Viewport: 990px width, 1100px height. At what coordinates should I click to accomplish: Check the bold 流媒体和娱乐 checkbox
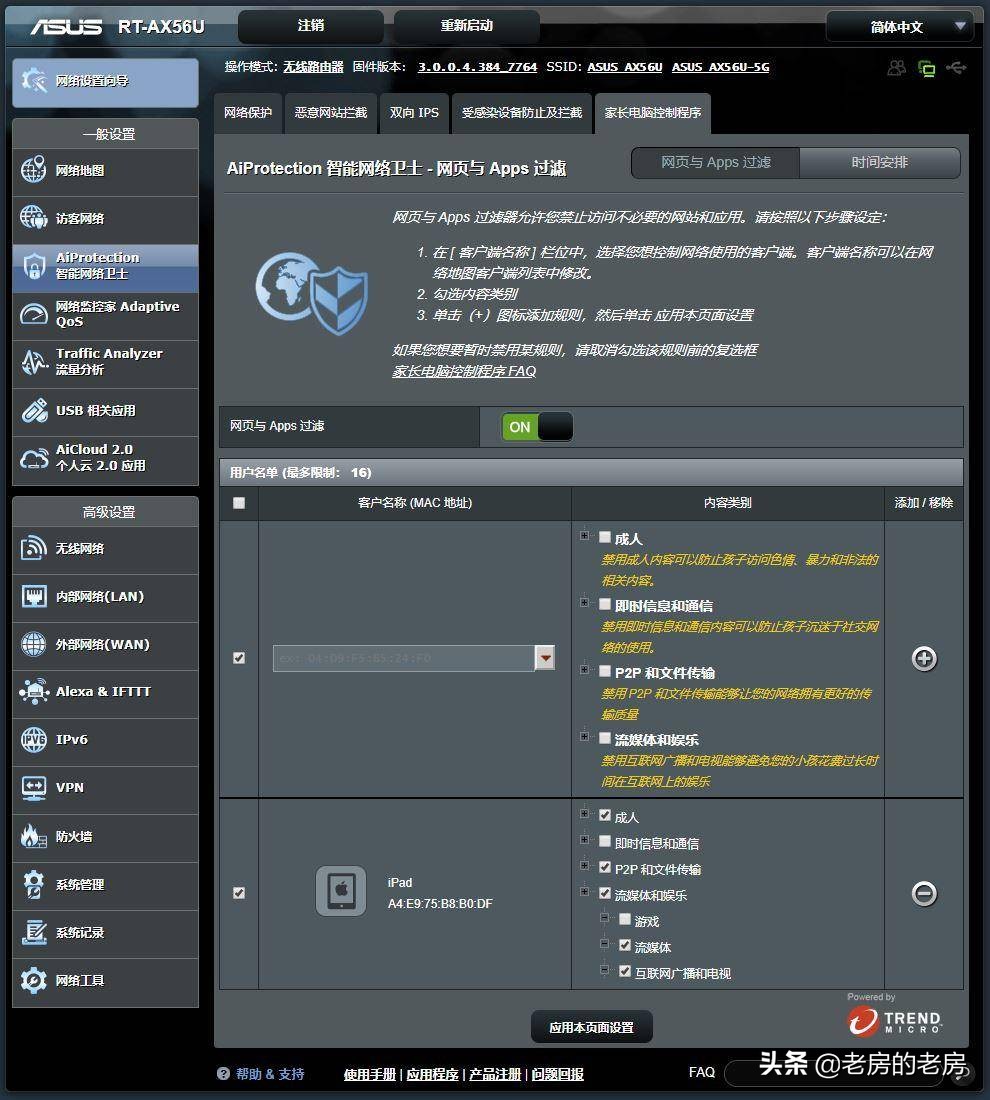point(605,738)
